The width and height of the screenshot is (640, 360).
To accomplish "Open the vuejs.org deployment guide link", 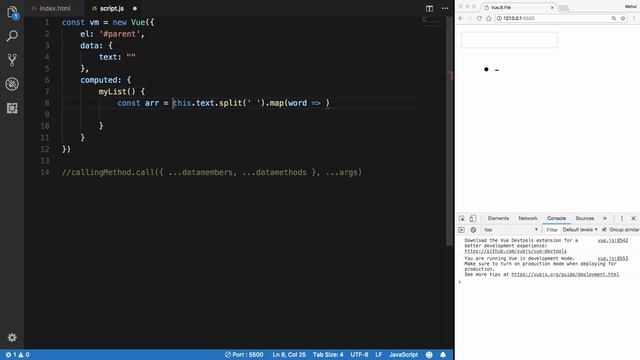I will (565, 274).
